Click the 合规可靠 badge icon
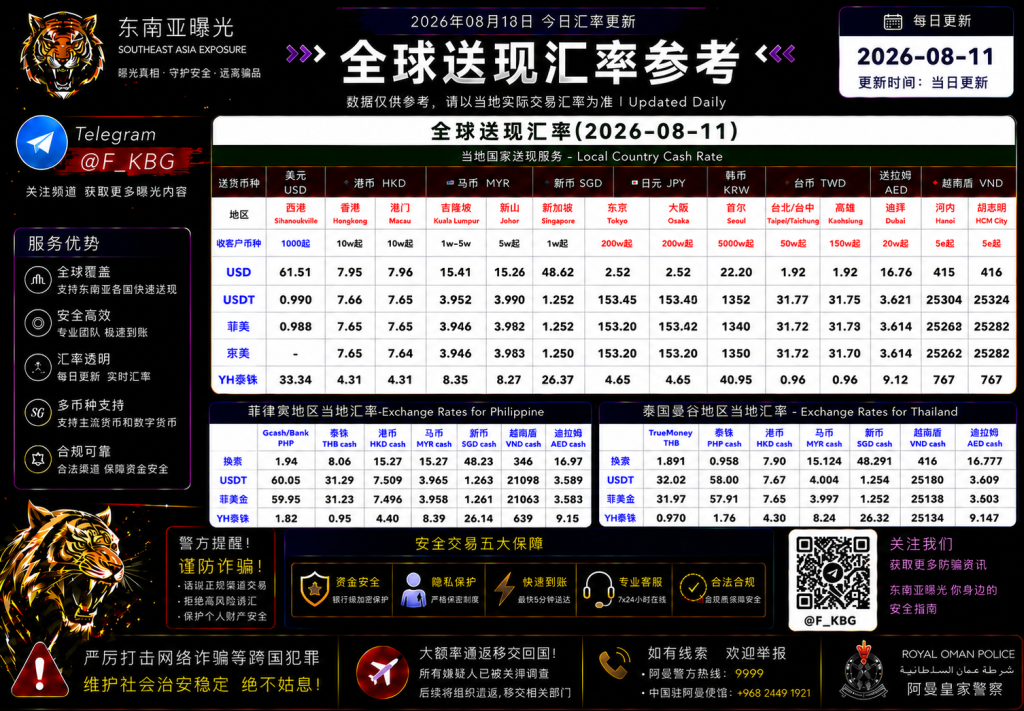Viewport: 1024px width, 711px height. [38, 459]
